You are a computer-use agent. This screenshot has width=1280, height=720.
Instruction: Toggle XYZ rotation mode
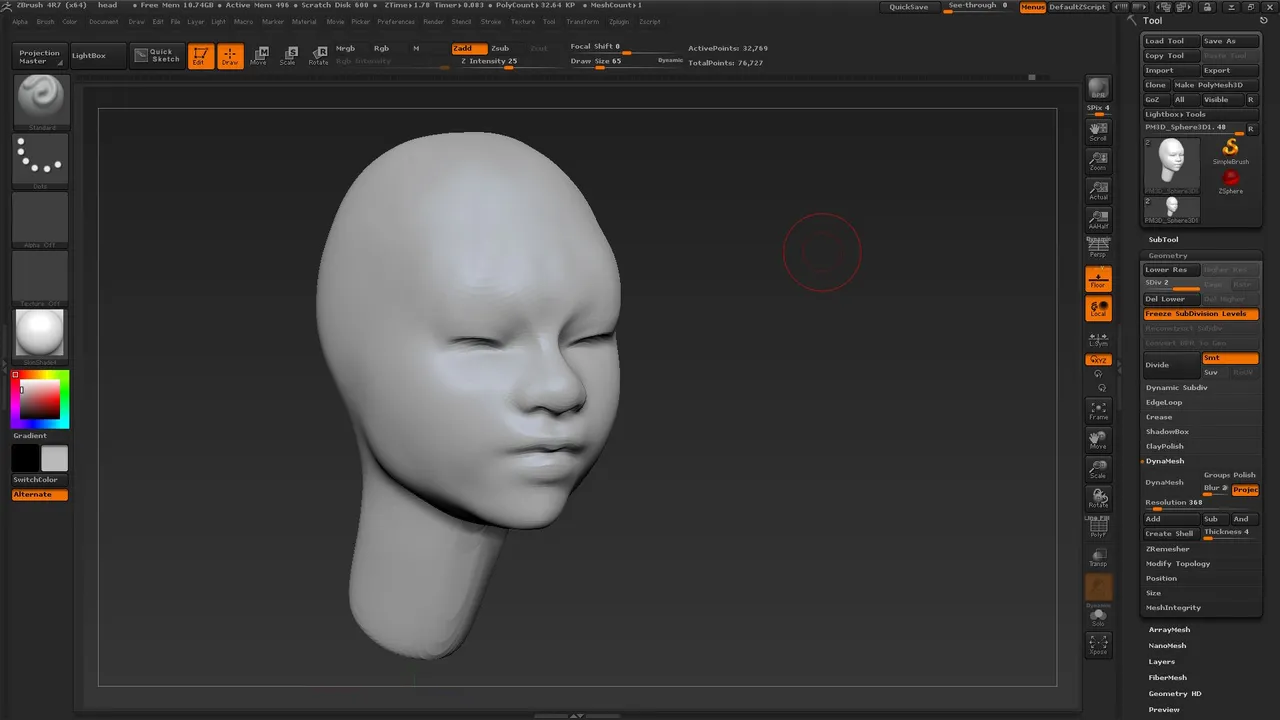tap(1098, 360)
